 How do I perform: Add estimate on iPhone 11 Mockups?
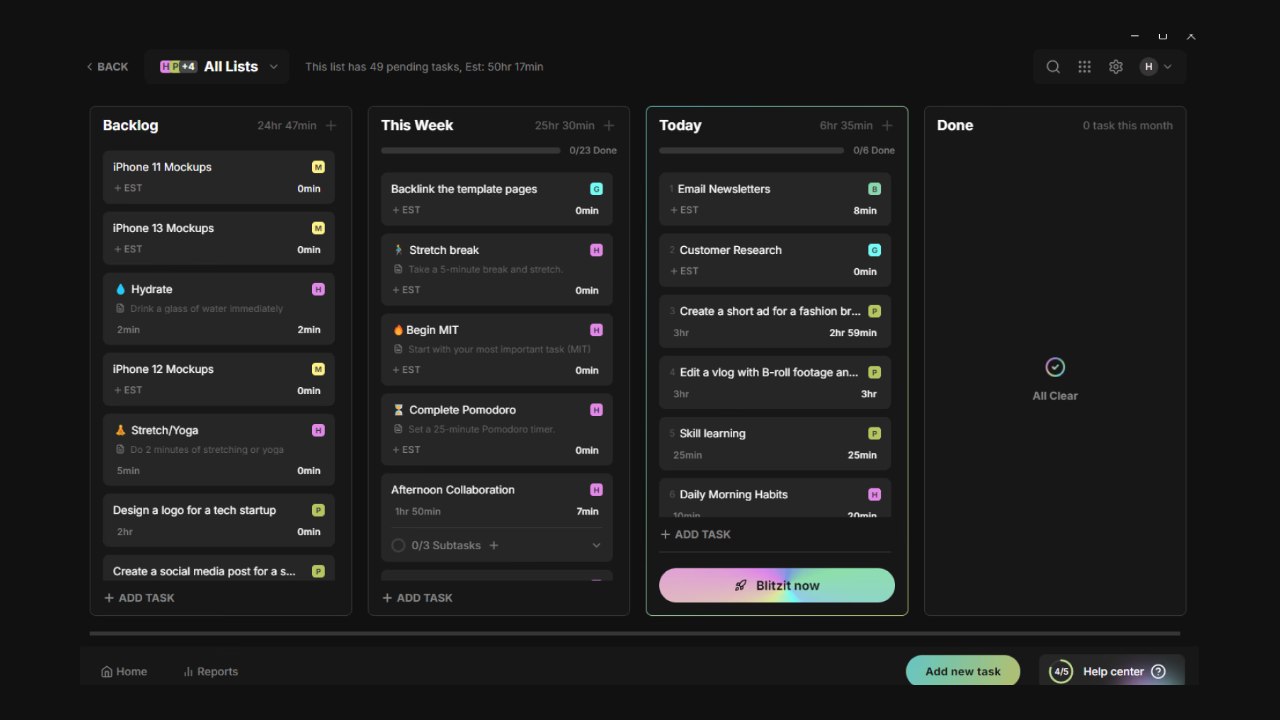coord(128,188)
